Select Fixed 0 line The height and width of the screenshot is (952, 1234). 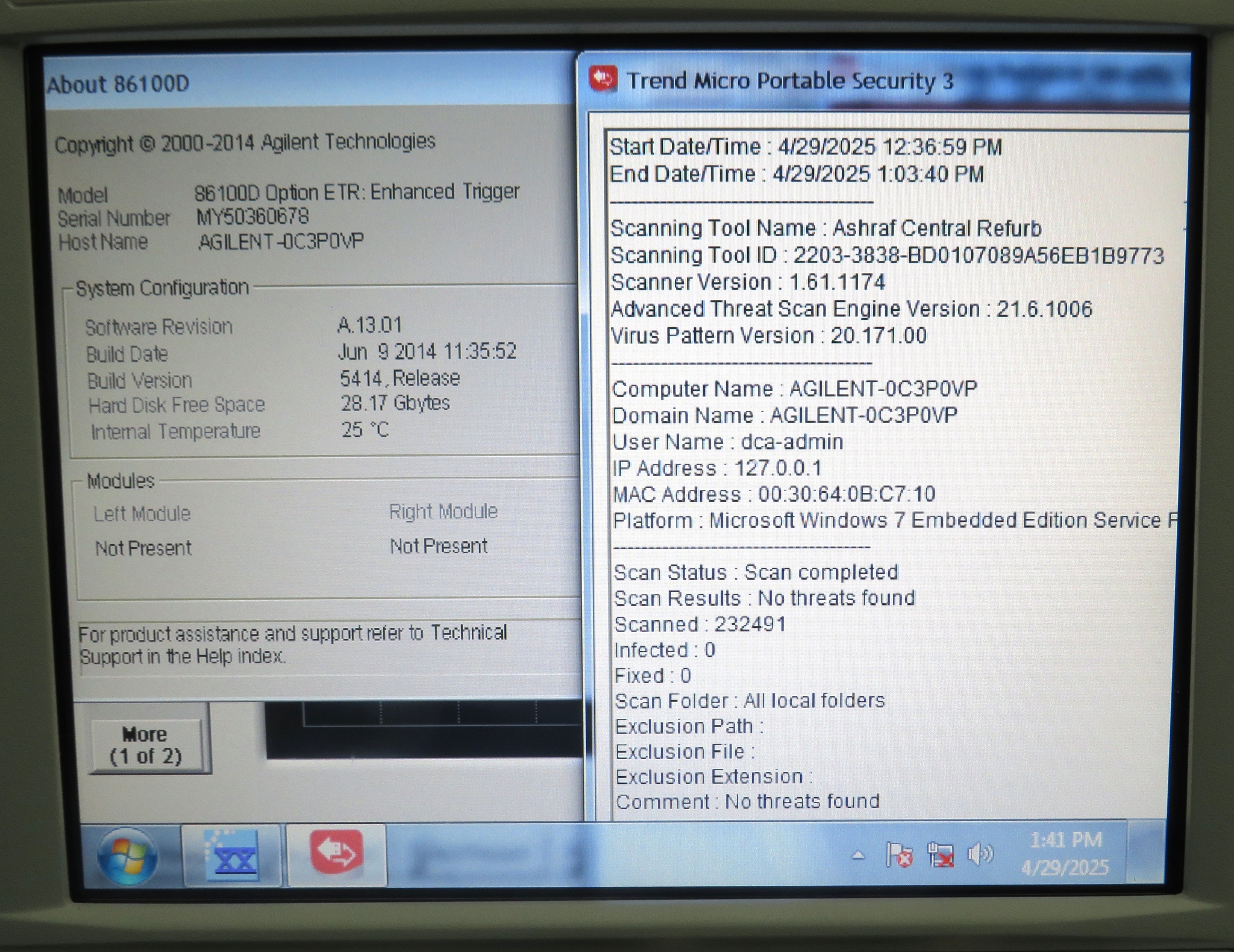[653, 675]
